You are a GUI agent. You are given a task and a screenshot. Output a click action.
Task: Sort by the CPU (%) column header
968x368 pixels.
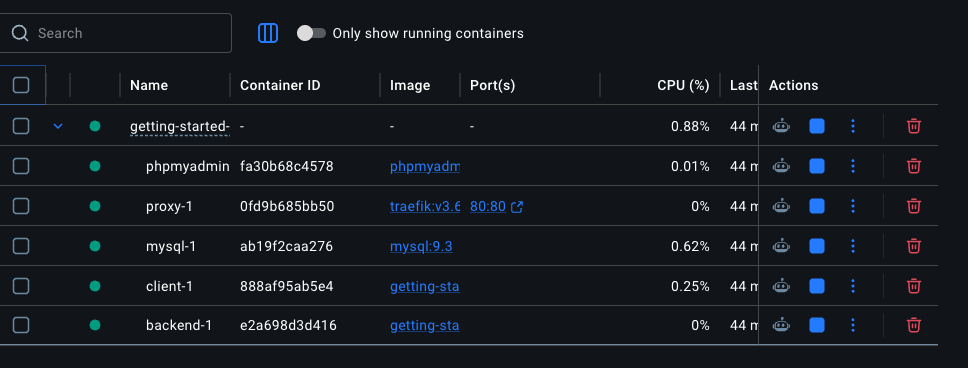point(683,85)
